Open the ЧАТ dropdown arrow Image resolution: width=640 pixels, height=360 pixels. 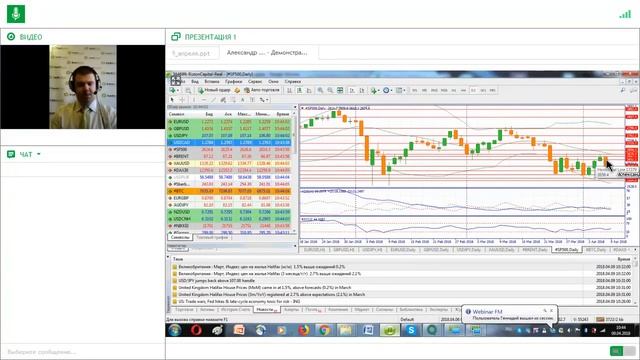point(39,154)
